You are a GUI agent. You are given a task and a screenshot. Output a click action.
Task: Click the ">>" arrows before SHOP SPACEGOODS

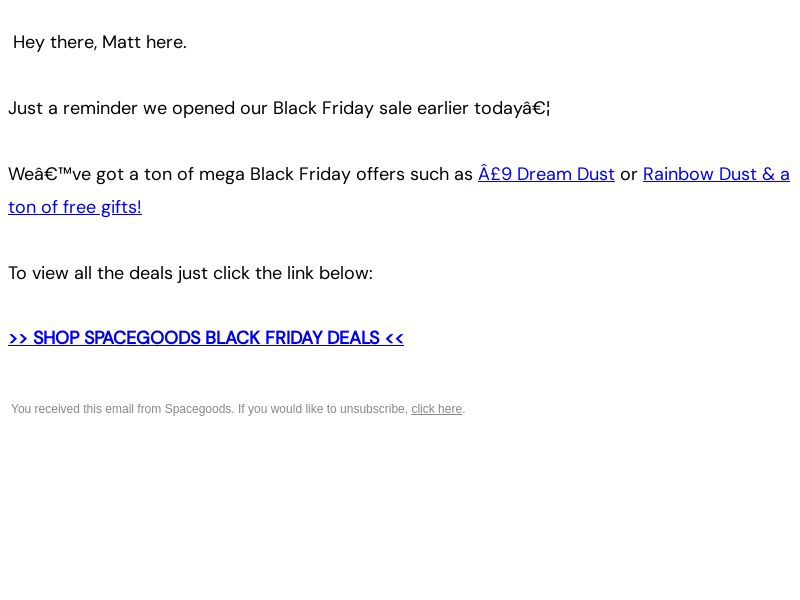click(18, 338)
